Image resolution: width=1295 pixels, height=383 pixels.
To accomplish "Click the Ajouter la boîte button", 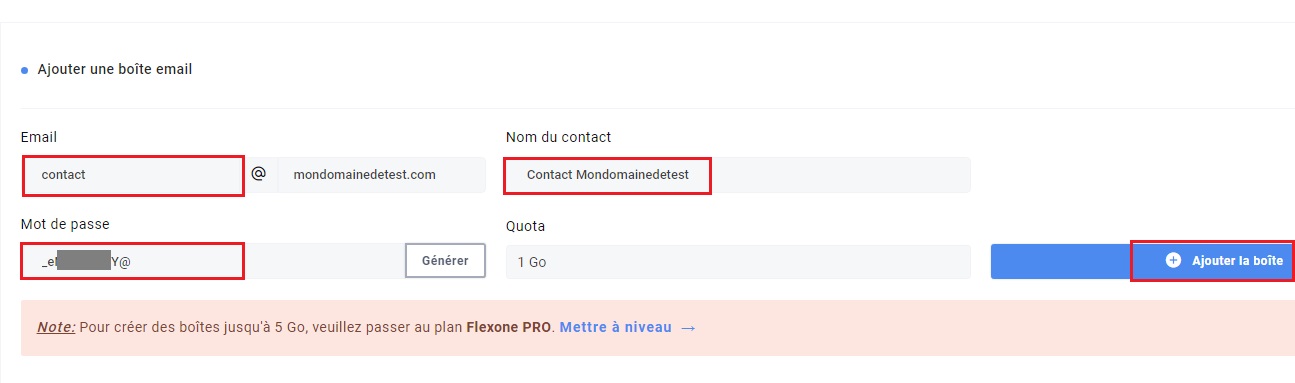I will pos(1212,261).
